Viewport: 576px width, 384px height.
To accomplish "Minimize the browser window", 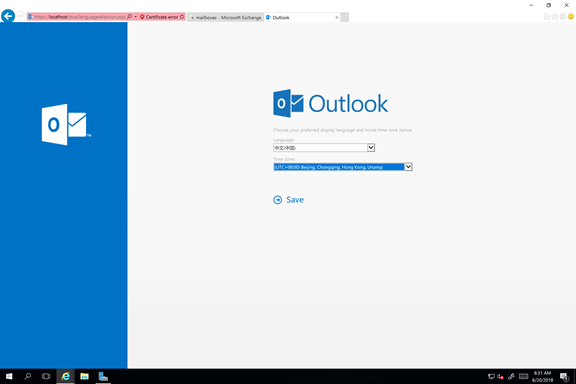I will pos(531,5).
